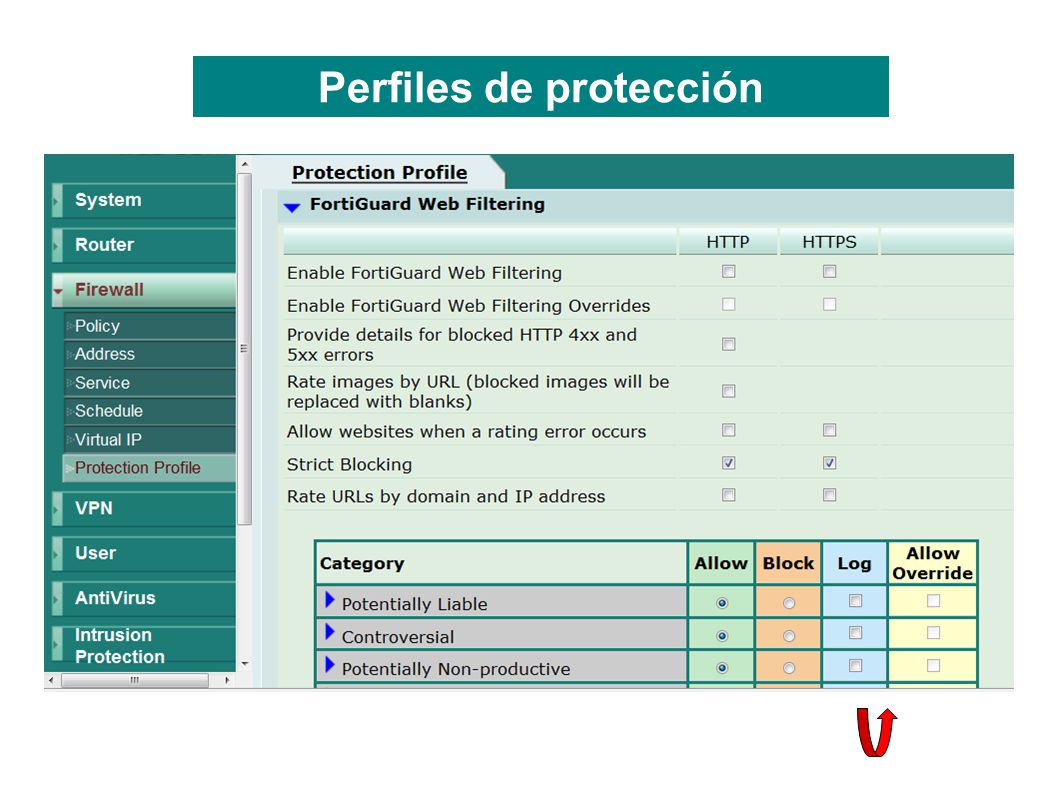The image size is (1058, 793).
Task: Open the Router menu section
Action: coord(144,245)
